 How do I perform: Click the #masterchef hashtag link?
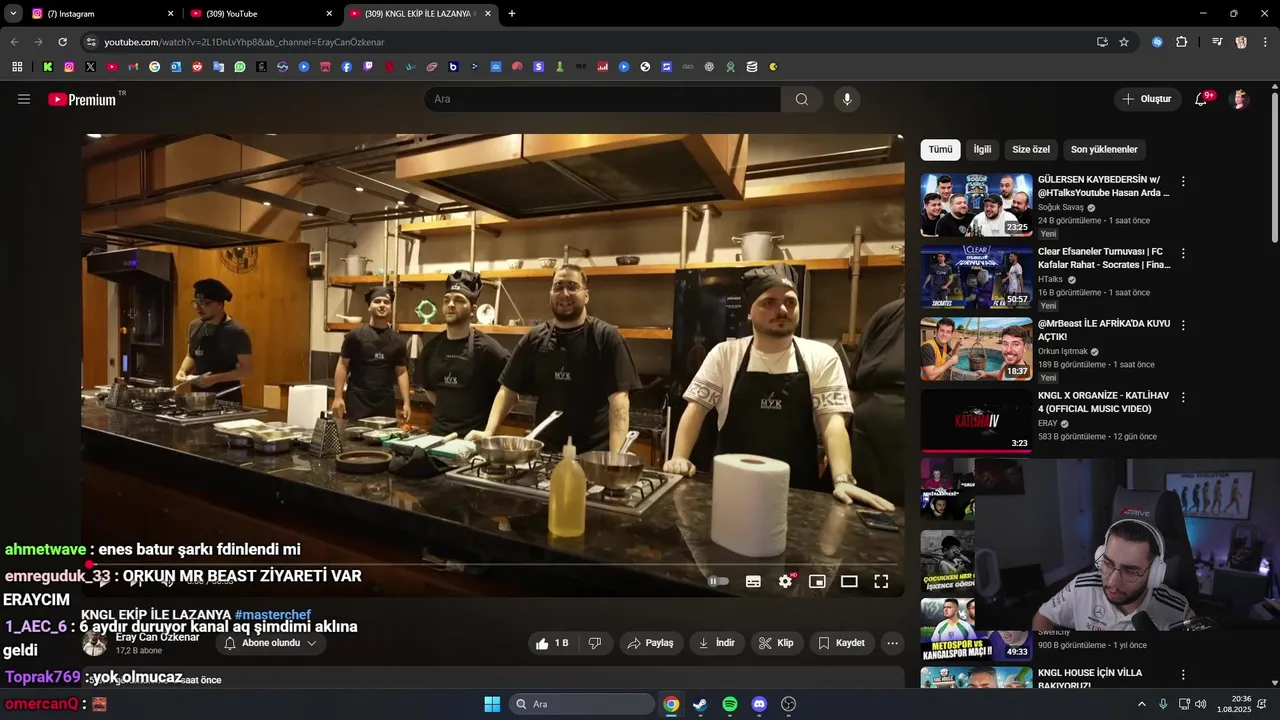pos(272,615)
